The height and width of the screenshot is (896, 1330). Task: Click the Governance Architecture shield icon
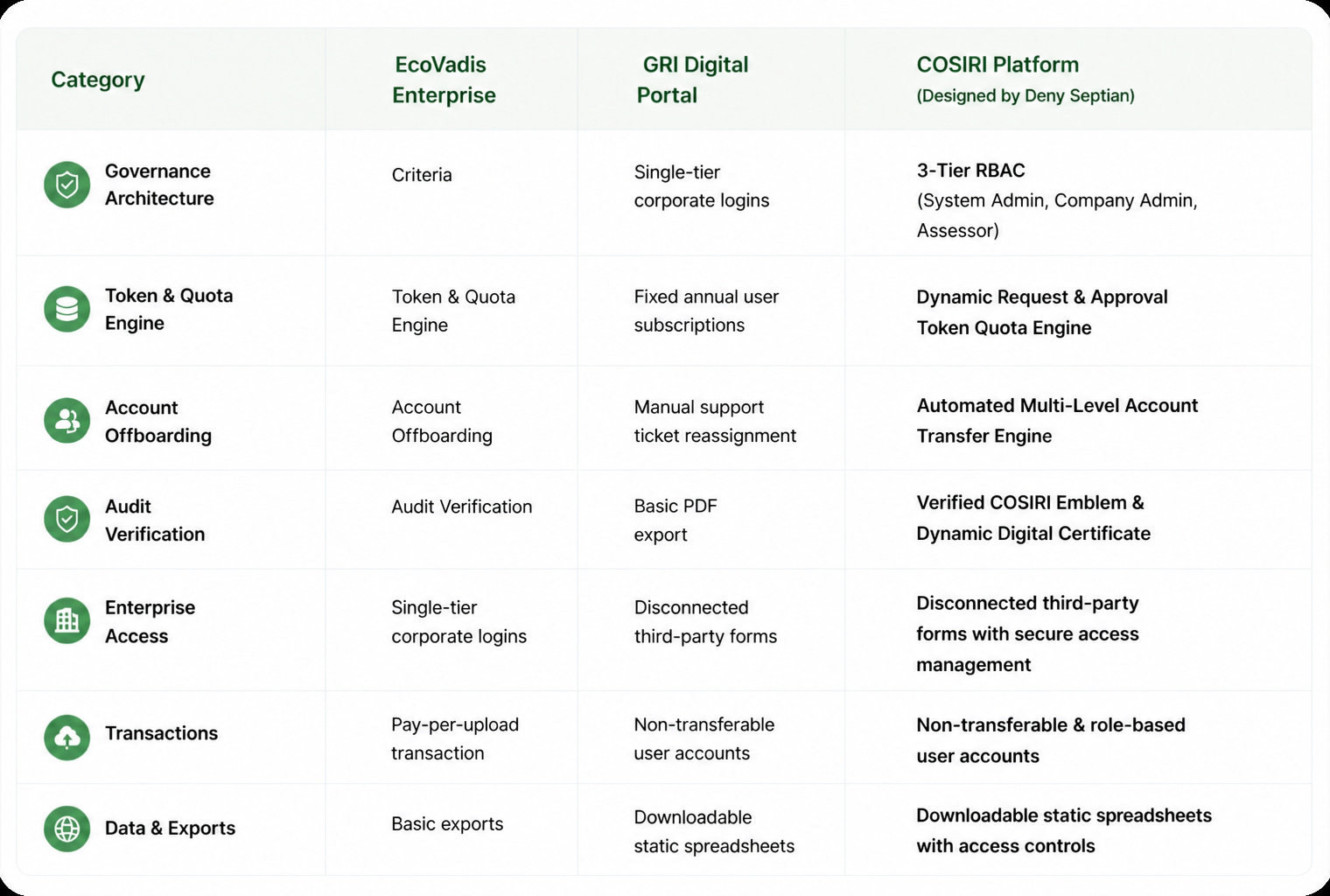[x=67, y=185]
